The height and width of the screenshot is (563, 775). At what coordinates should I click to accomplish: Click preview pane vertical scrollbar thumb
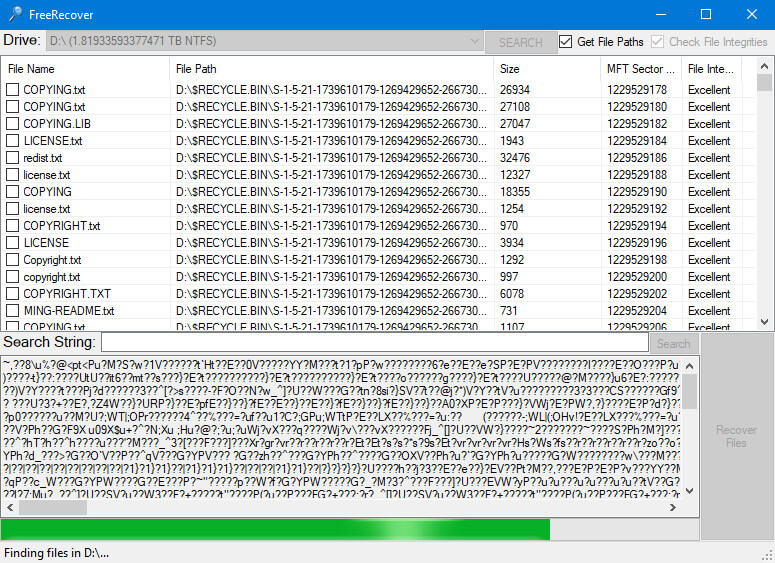coord(690,391)
